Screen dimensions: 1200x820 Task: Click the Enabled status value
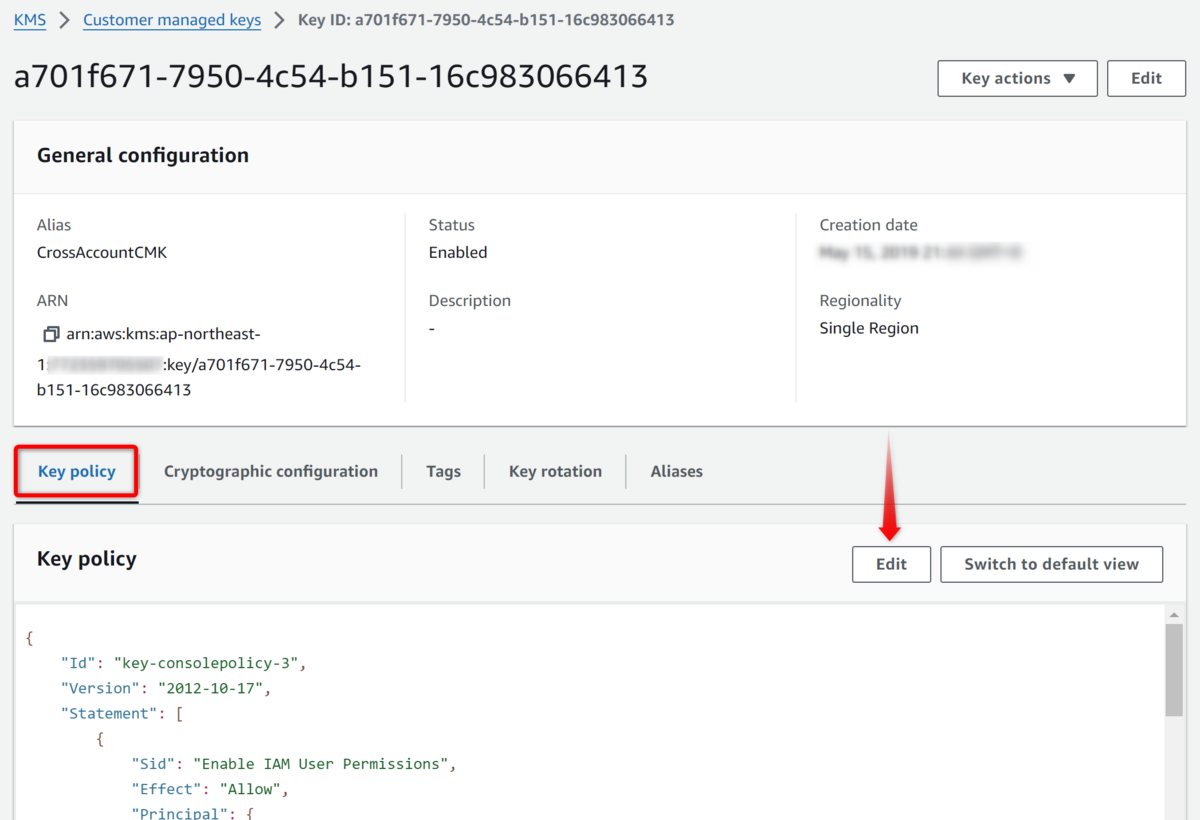coord(458,252)
